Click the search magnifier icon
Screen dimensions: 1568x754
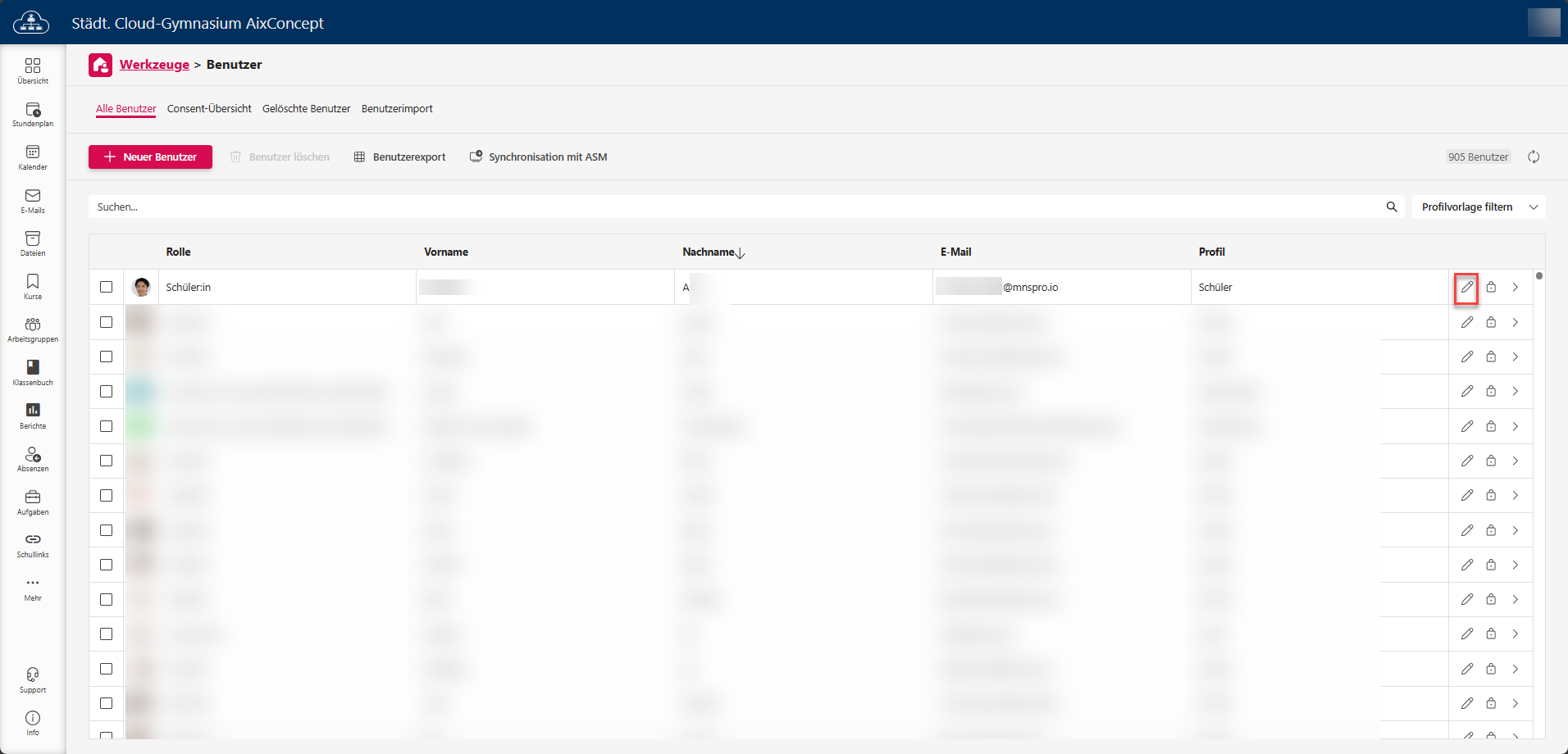click(x=1392, y=207)
